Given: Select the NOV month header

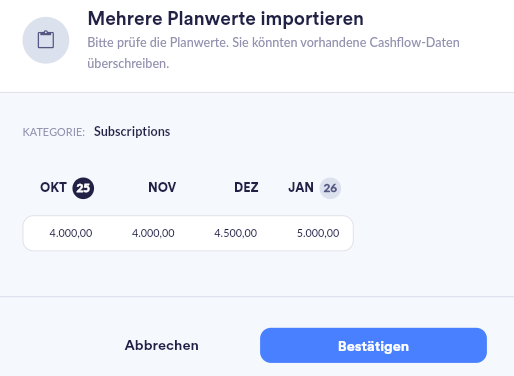Looking at the screenshot, I should [x=162, y=187].
